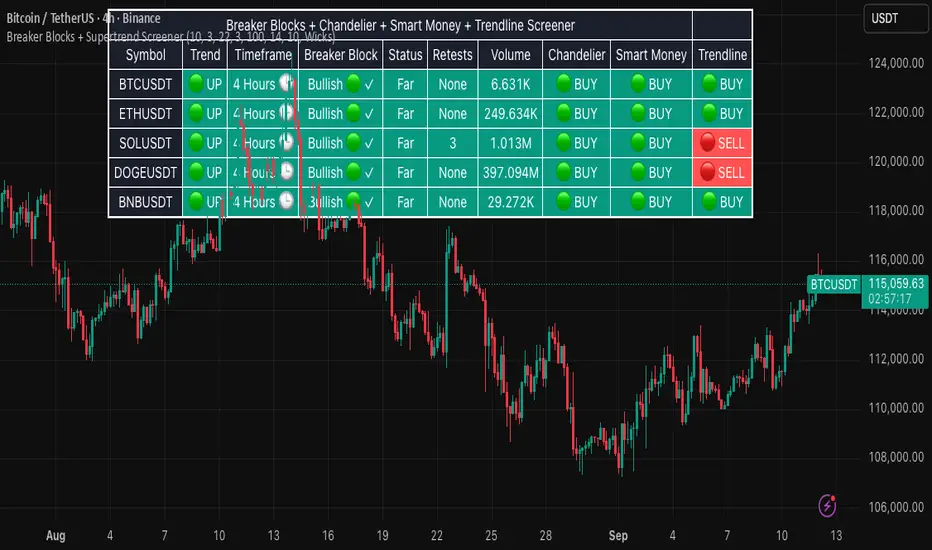
Task: Click the Bullish green dot for DOGEUSDT
Action: (354, 172)
